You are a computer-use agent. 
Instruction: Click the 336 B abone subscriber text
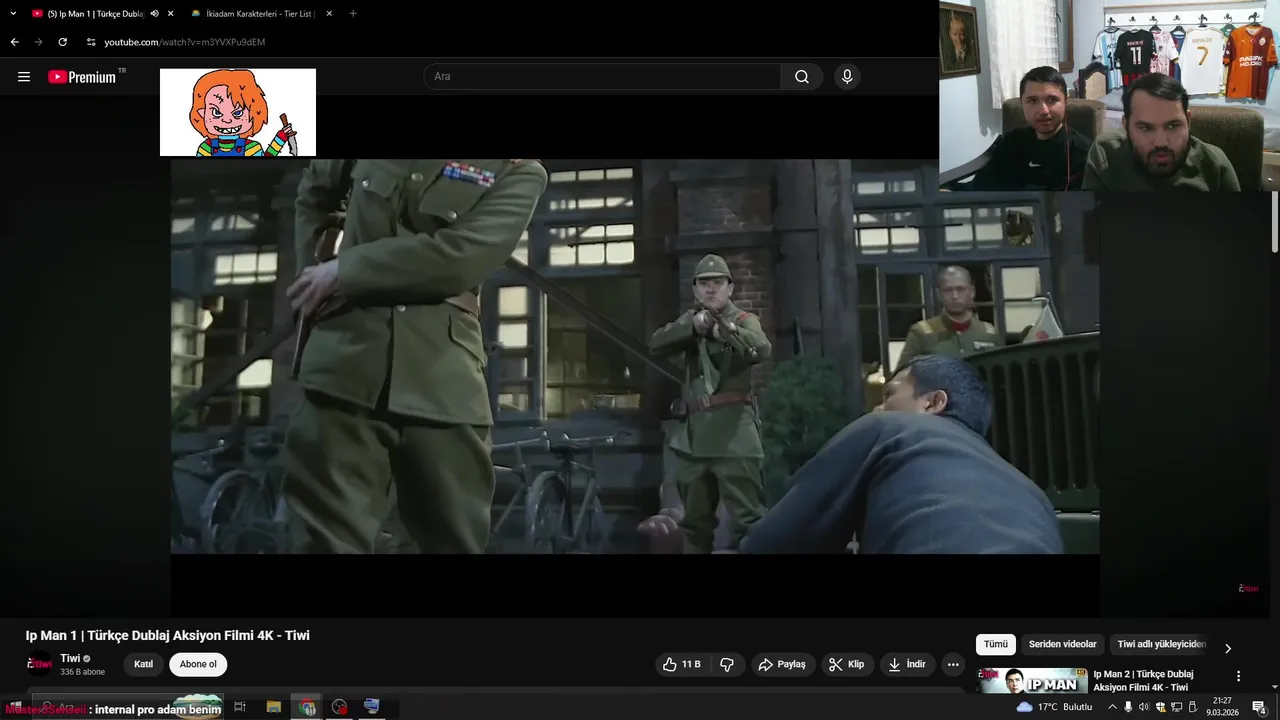click(83, 672)
